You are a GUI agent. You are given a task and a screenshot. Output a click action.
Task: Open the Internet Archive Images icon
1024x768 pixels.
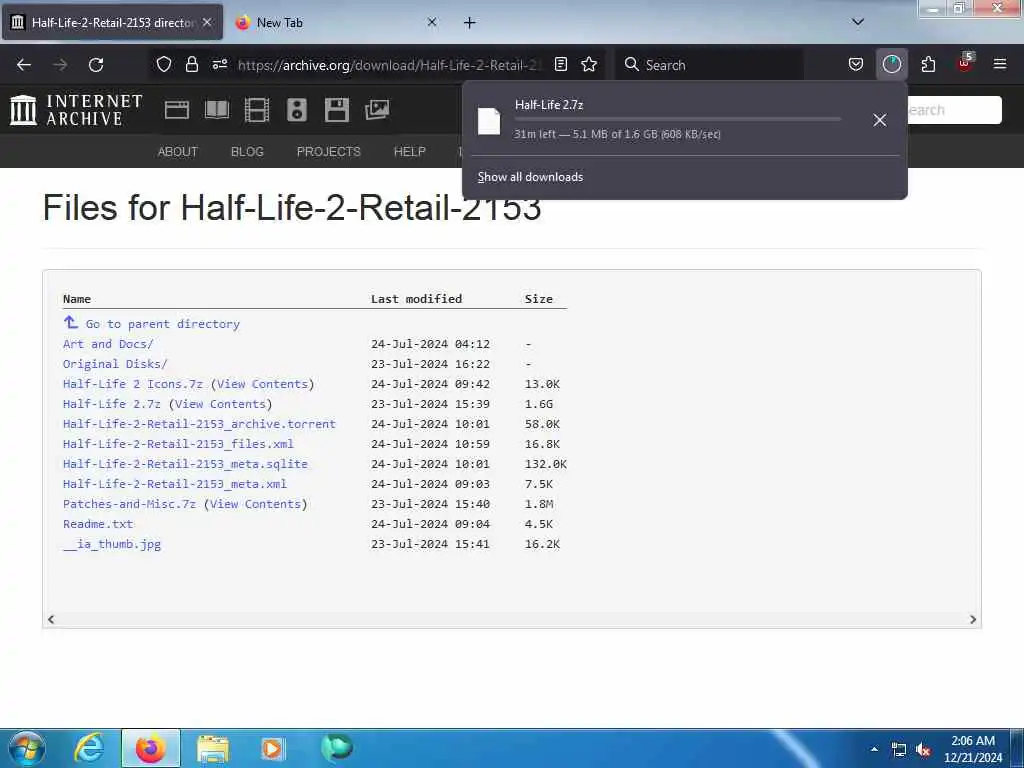(x=377, y=110)
